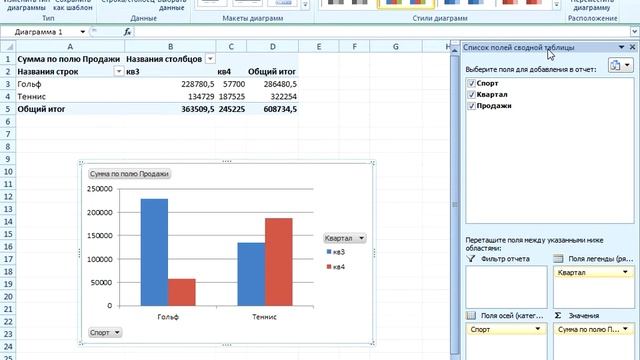Screen dimensions: 640x360
Task: Click the cell with value 134729
Action: pyautogui.click(x=171, y=97)
